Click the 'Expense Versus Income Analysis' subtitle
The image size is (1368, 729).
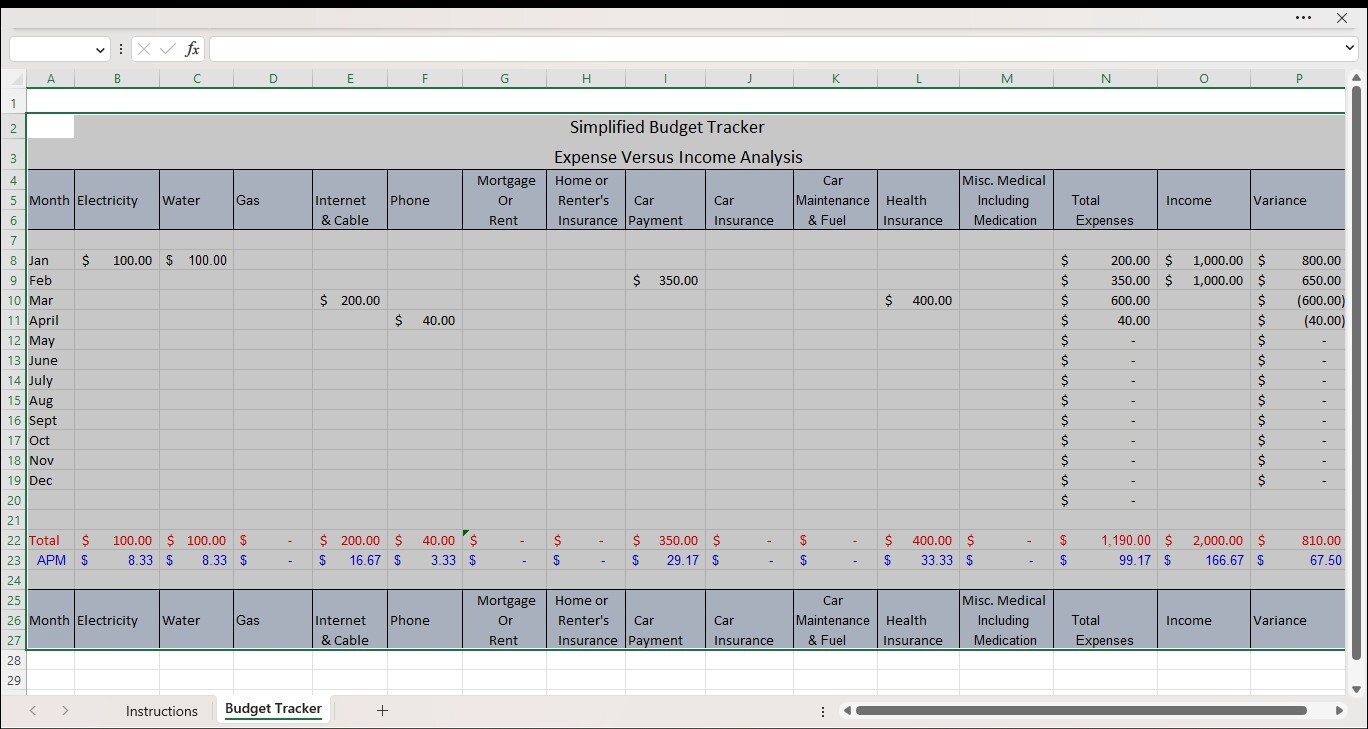tap(678, 157)
